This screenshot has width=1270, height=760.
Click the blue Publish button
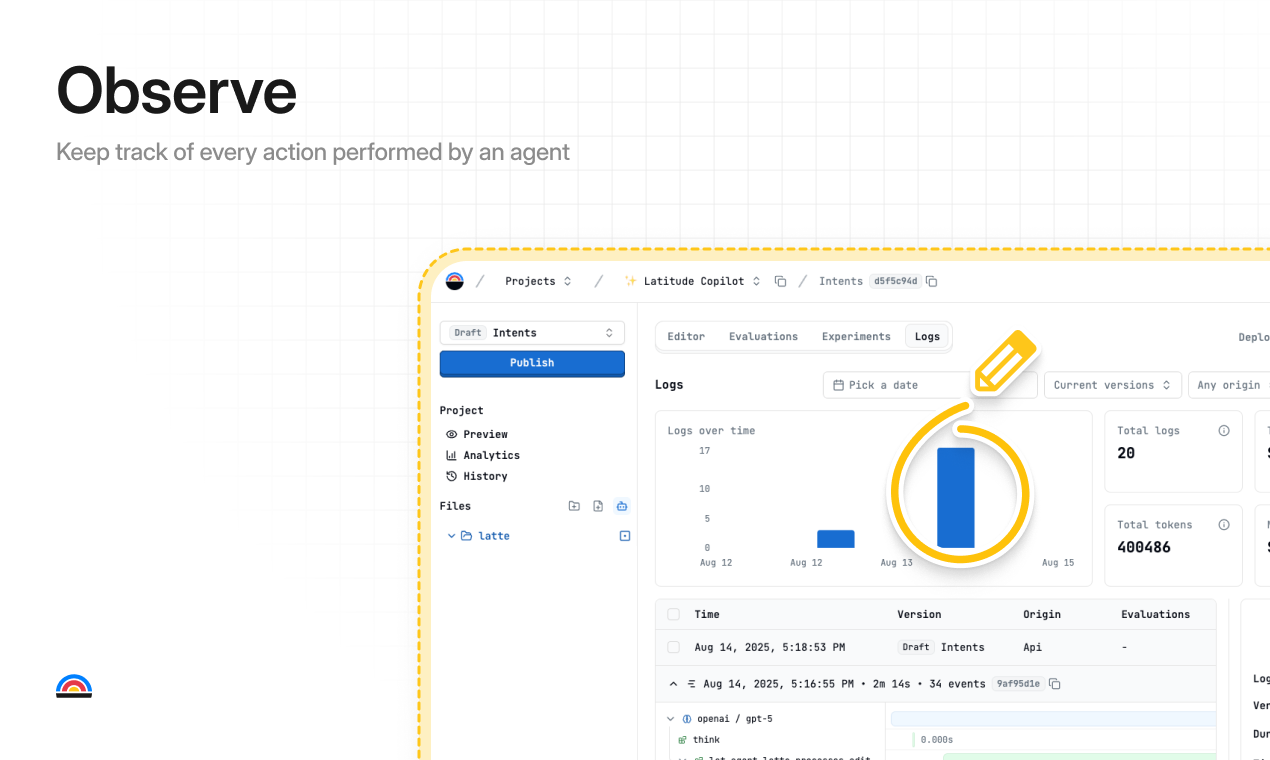pyautogui.click(x=532, y=363)
